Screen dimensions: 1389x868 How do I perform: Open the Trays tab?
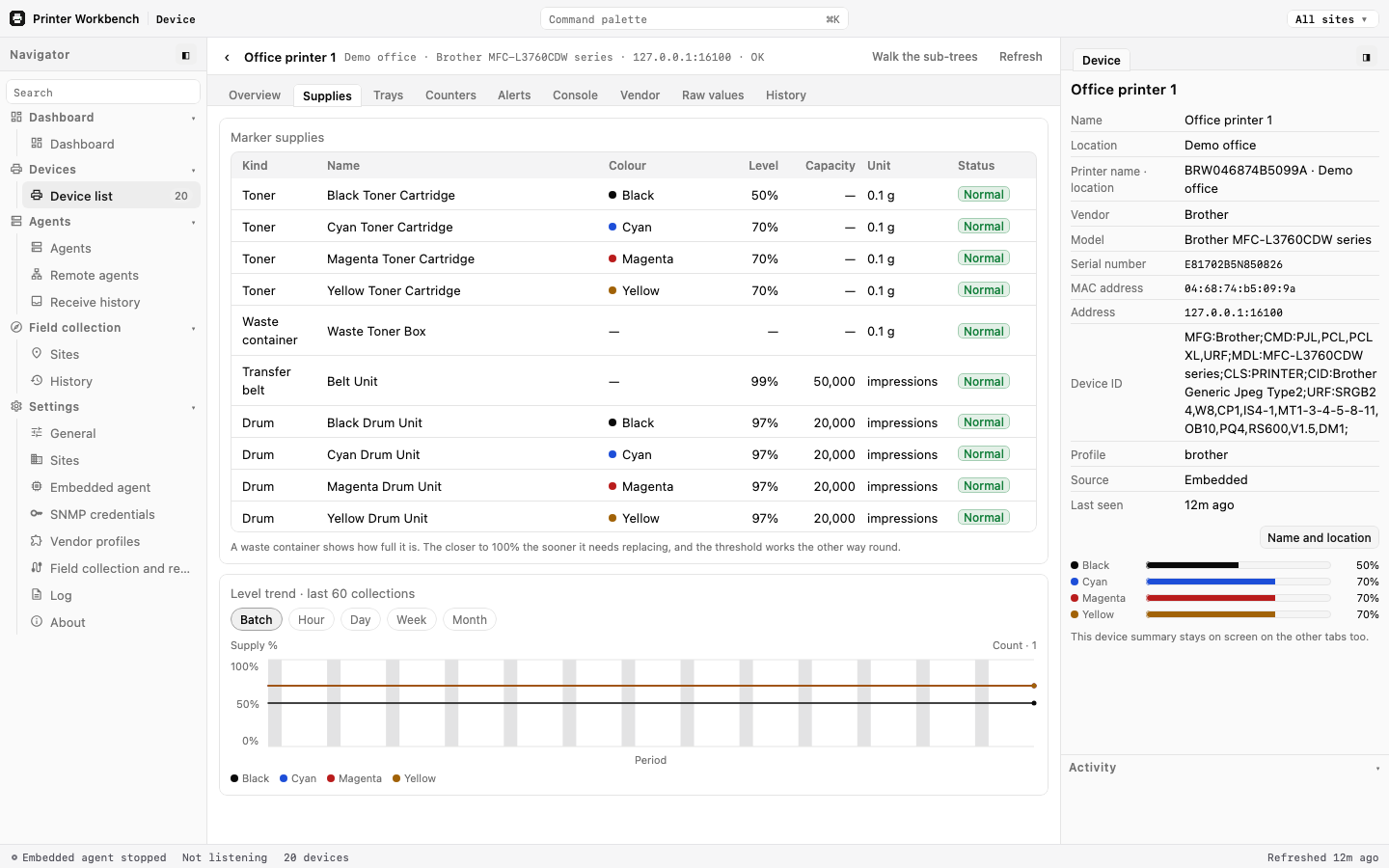(x=389, y=95)
